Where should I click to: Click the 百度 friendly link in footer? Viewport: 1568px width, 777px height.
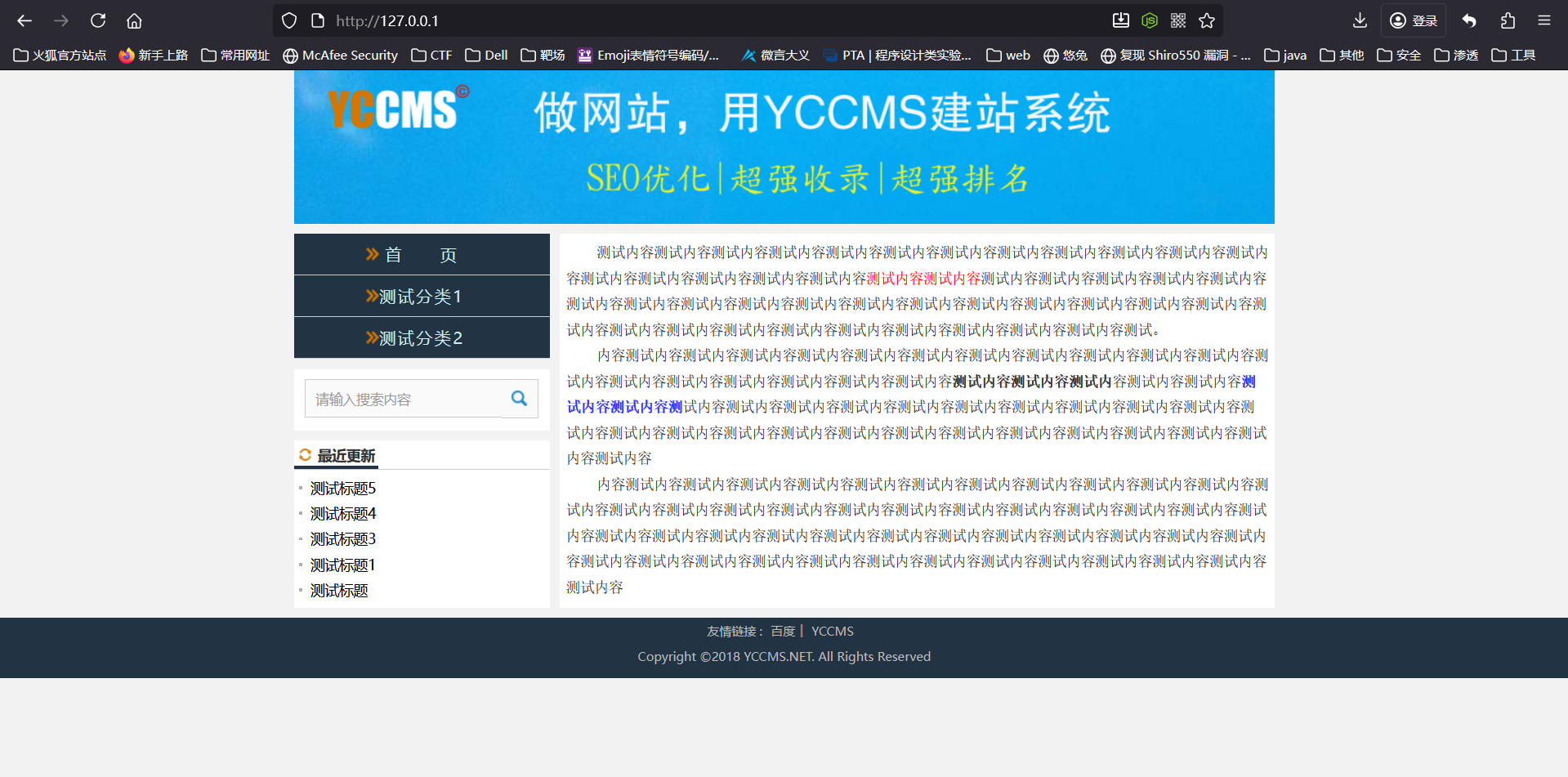point(783,632)
